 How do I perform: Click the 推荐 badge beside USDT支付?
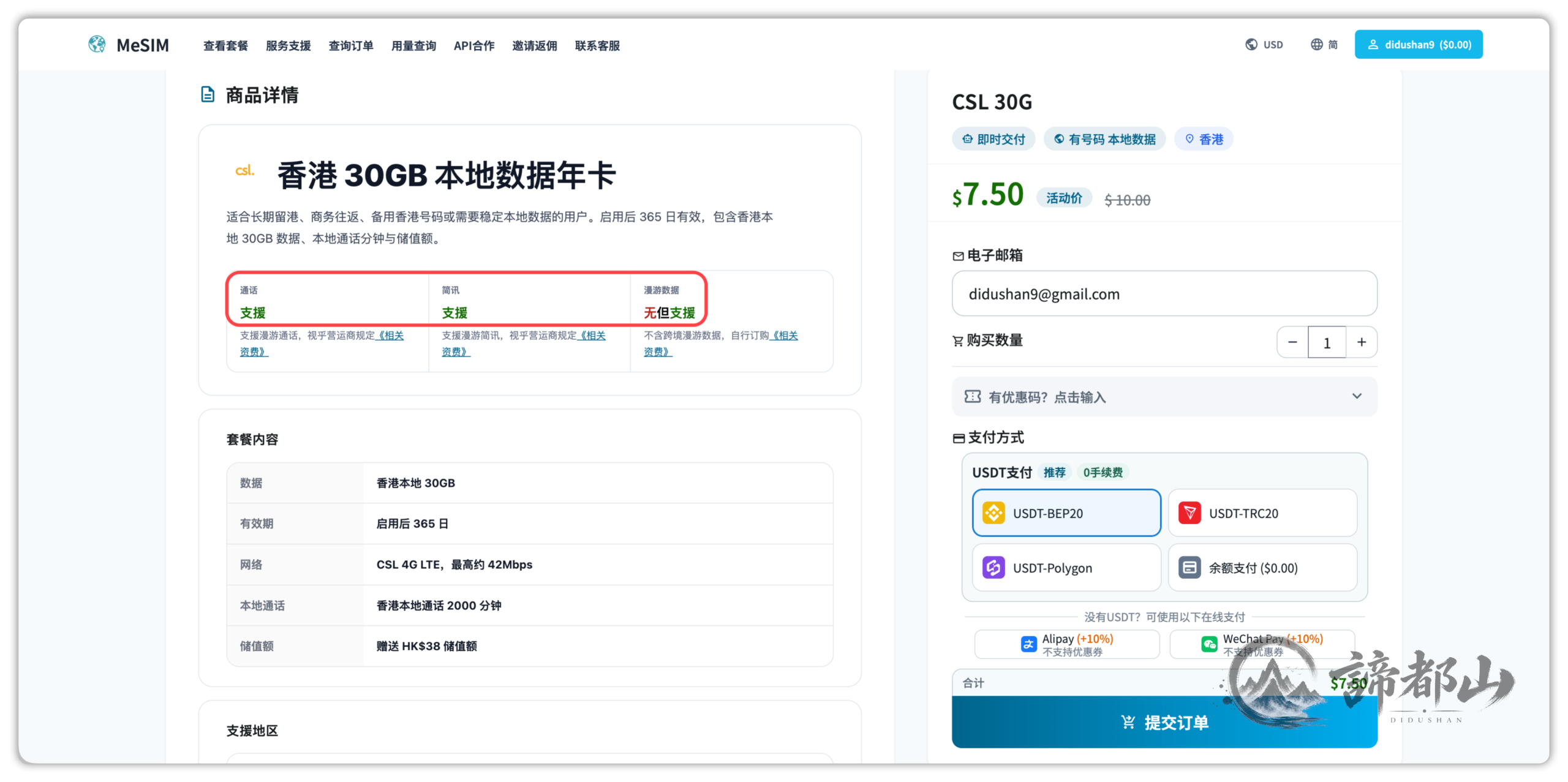1055,472
